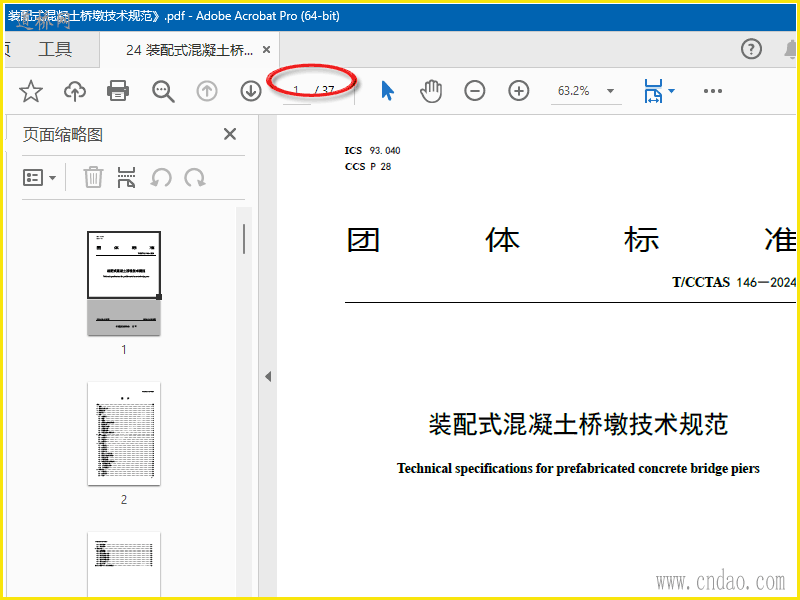This screenshot has height=600, width=800.
Task: Choose the selection arrow tool
Action: click(x=388, y=91)
